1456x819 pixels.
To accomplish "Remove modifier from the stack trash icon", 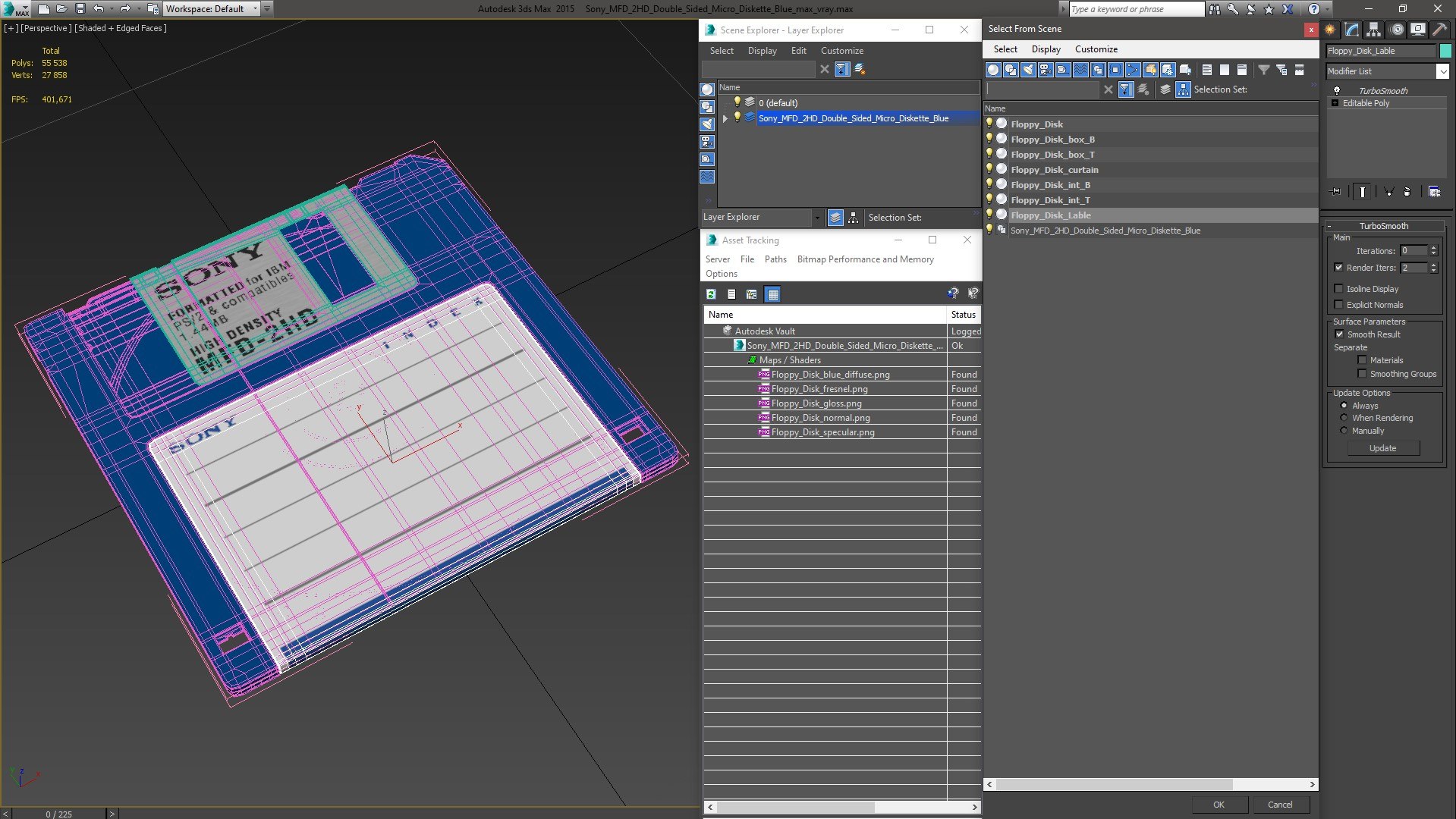I will [x=1407, y=192].
